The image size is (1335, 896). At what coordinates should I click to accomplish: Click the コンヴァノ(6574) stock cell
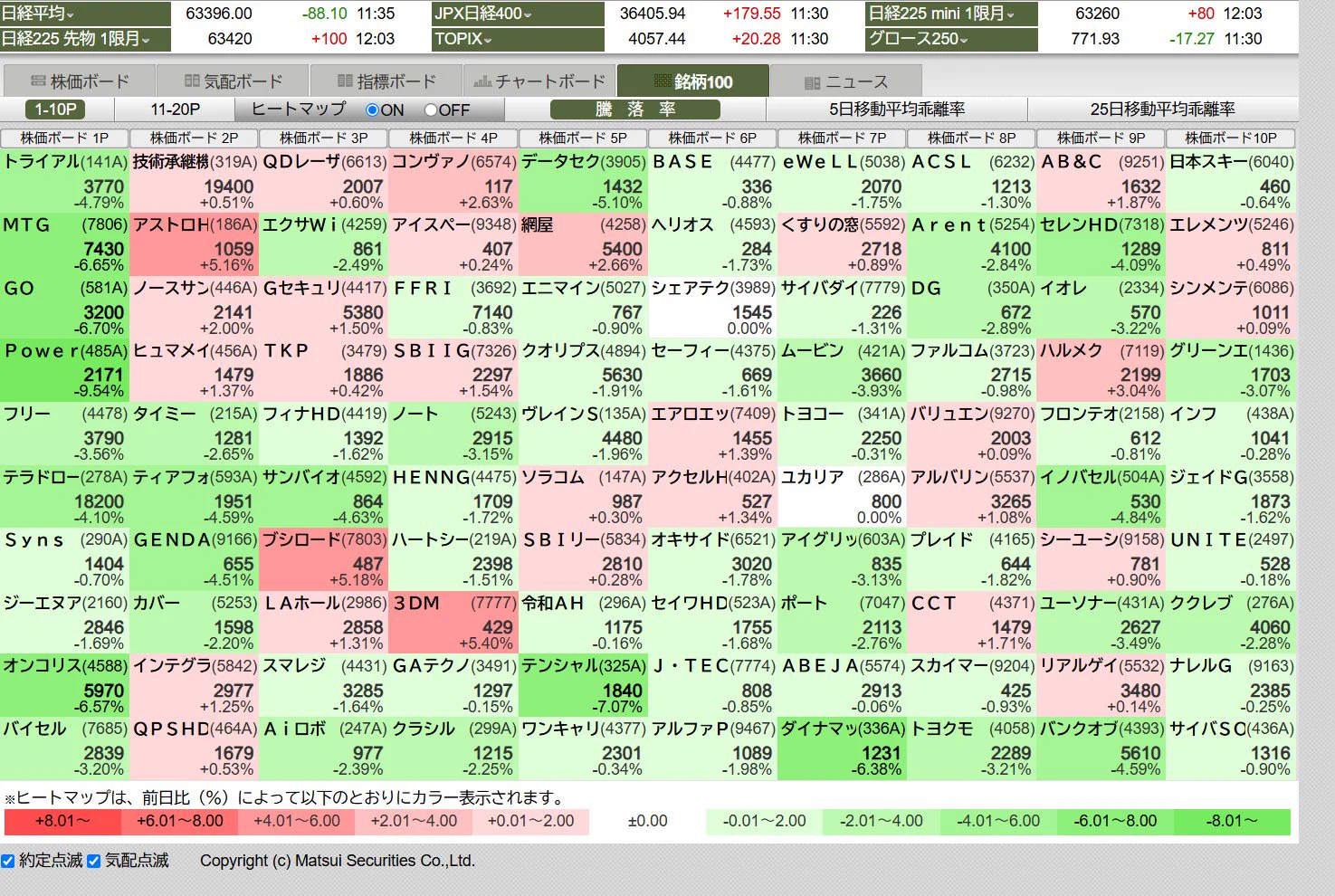(x=453, y=181)
